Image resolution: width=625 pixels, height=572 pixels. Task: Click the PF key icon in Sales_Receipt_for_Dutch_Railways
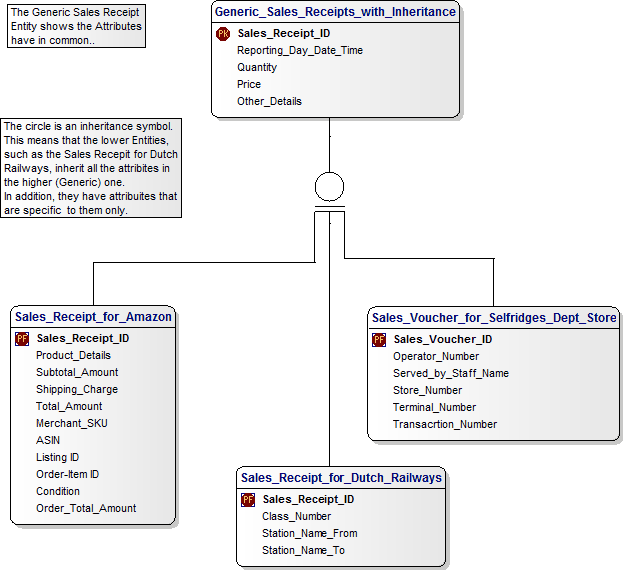248,499
